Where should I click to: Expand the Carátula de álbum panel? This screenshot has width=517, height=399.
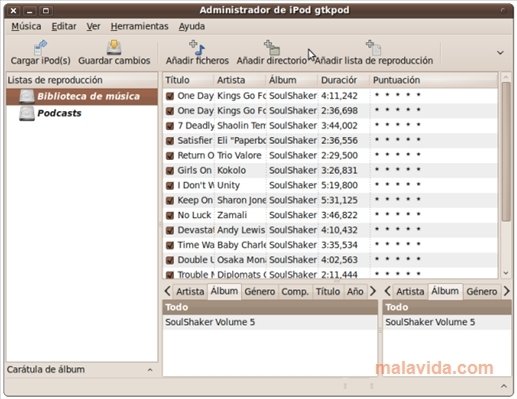click(x=150, y=370)
